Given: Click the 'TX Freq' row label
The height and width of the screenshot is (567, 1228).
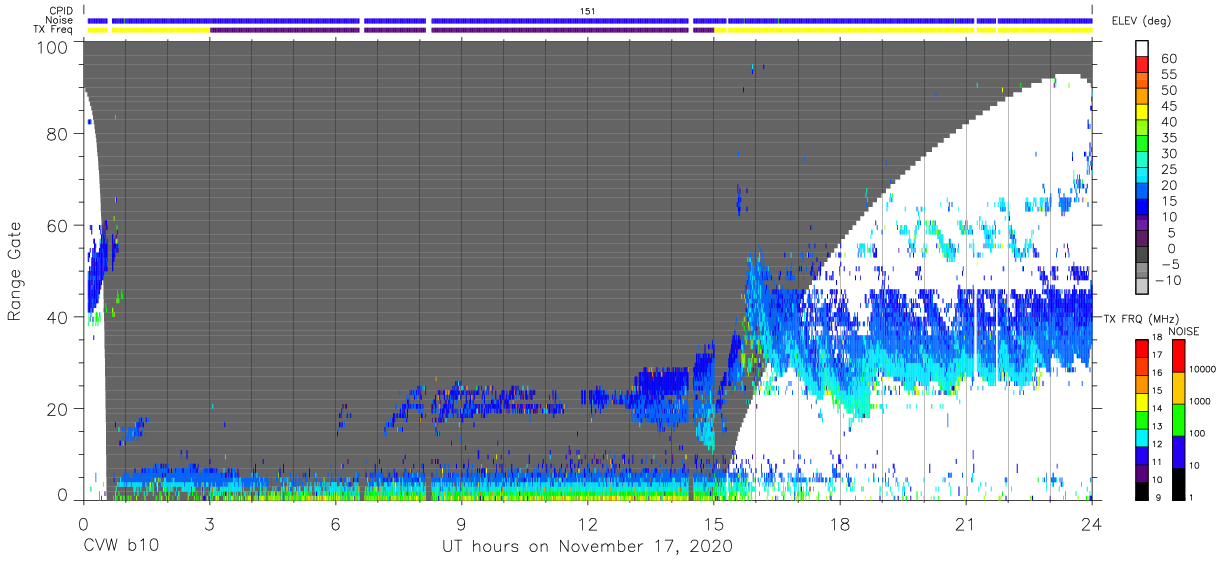Looking at the screenshot, I should click(54, 30).
